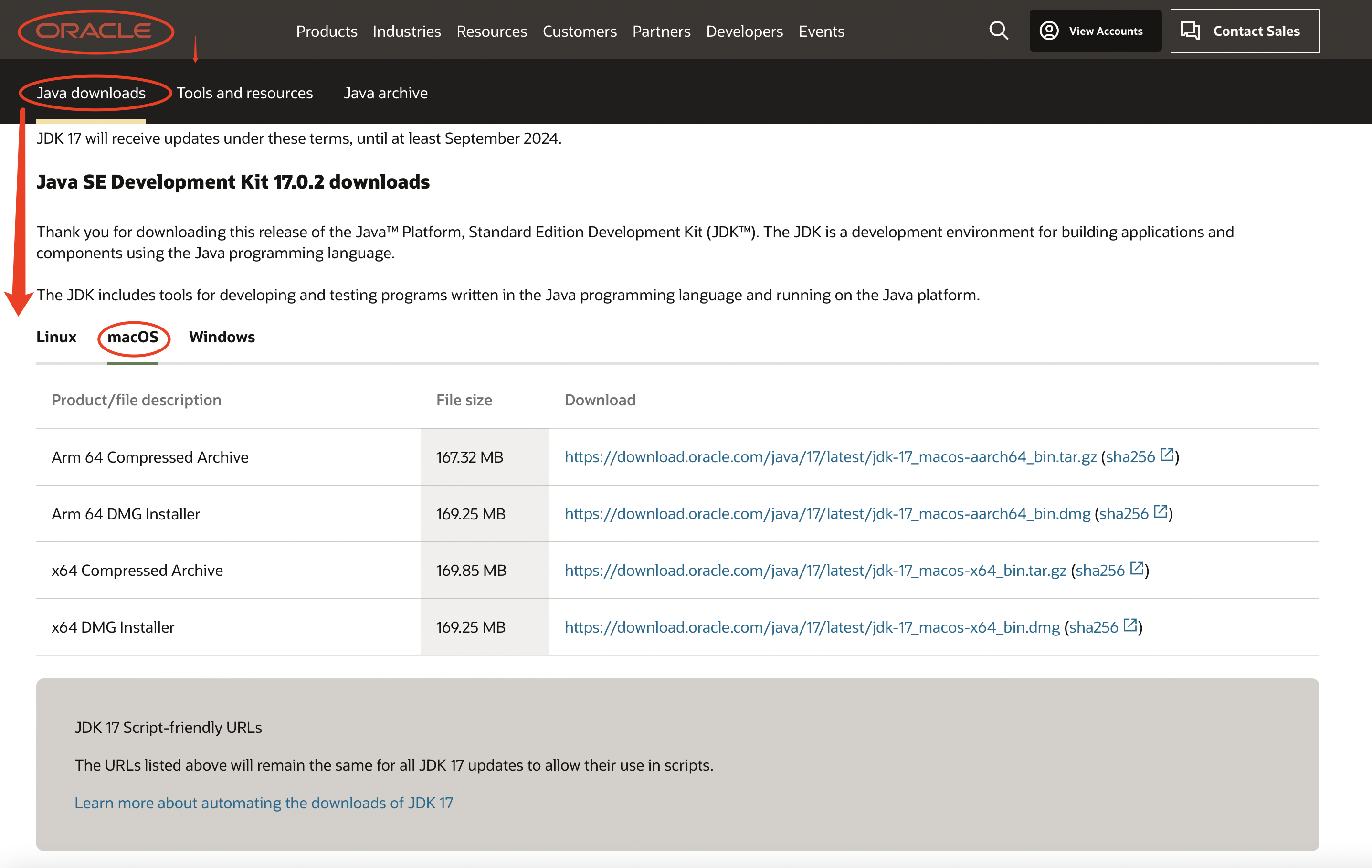
Task: Download the x64 DMG installer link
Action: click(x=813, y=627)
